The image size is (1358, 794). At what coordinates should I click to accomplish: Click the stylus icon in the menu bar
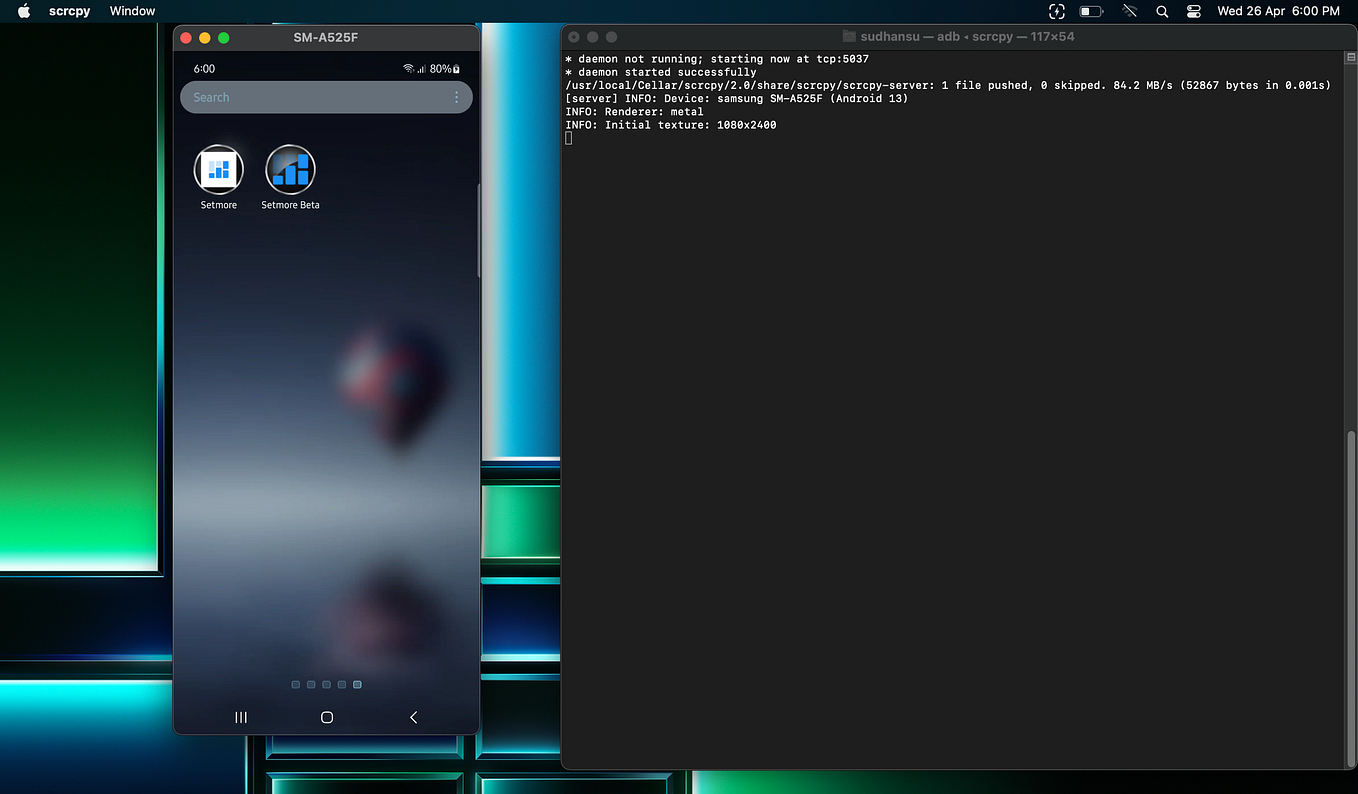1129,11
